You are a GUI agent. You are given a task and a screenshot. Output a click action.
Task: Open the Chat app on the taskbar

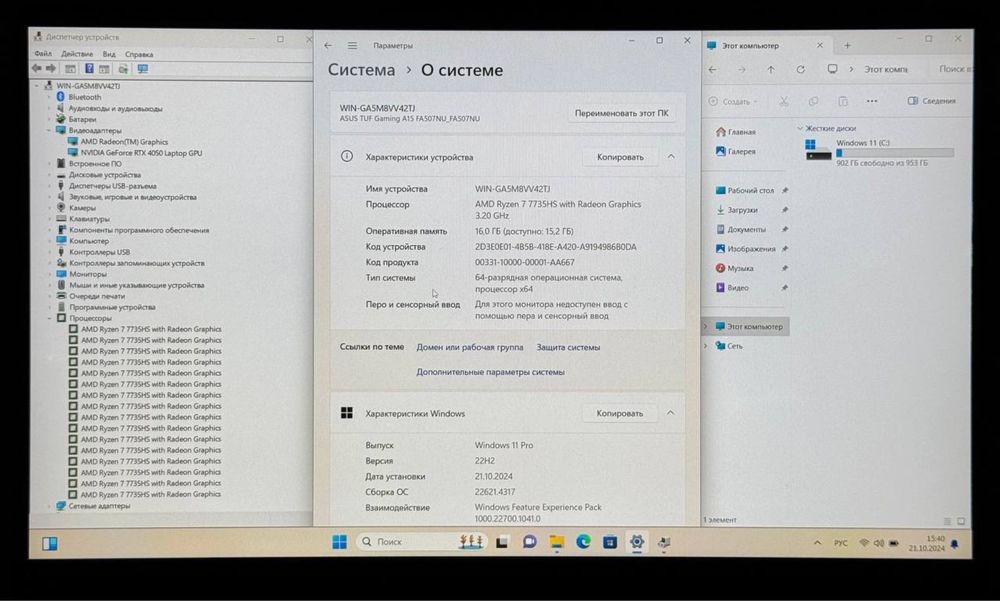(529, 542)
